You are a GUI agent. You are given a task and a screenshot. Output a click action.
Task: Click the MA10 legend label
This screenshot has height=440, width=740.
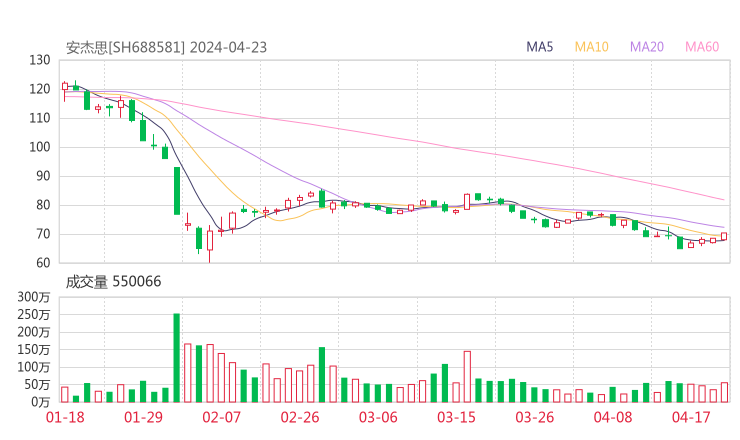(591, 47)
